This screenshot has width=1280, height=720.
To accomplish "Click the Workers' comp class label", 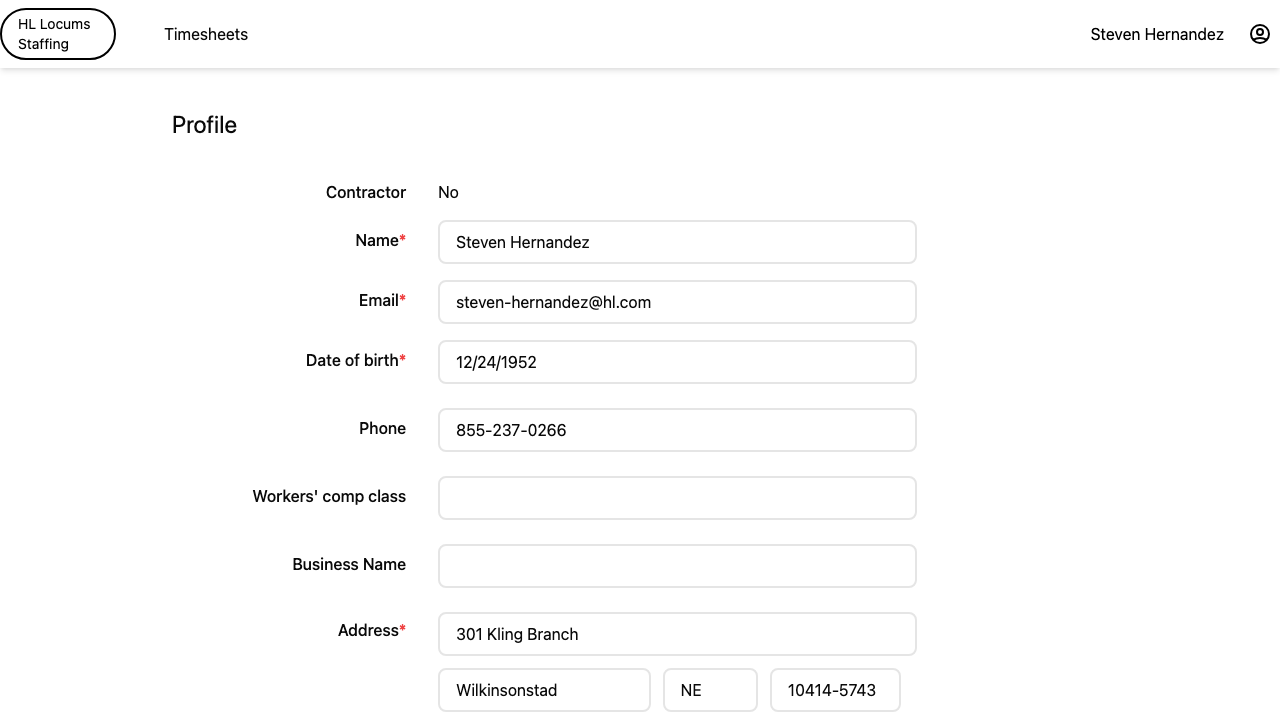I will 329,496.
